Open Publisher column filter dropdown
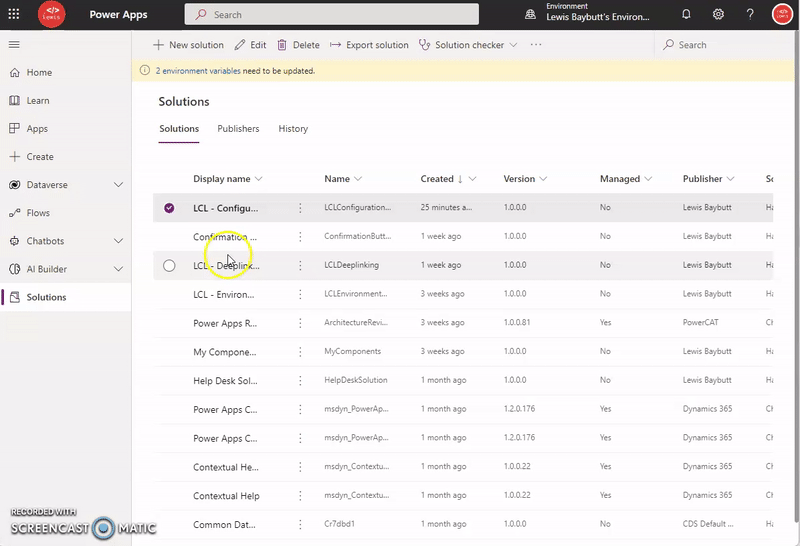 coord(731,179)
